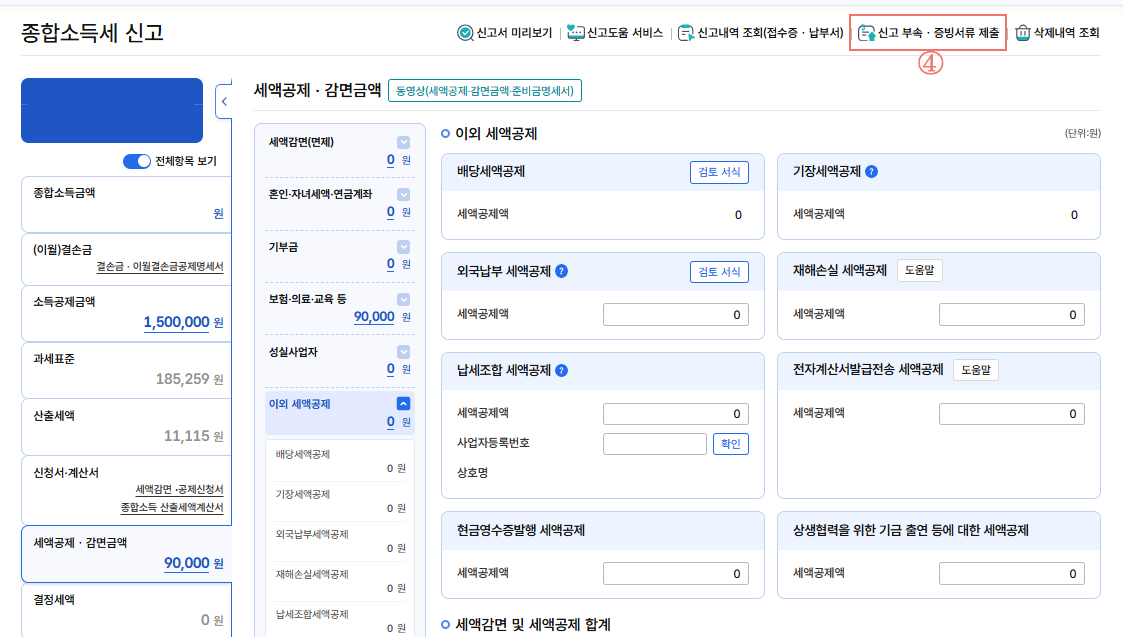Open 결손금·이월결손금공제명세서 link
Screen dimensions: 1123x637
coord(160,267)
